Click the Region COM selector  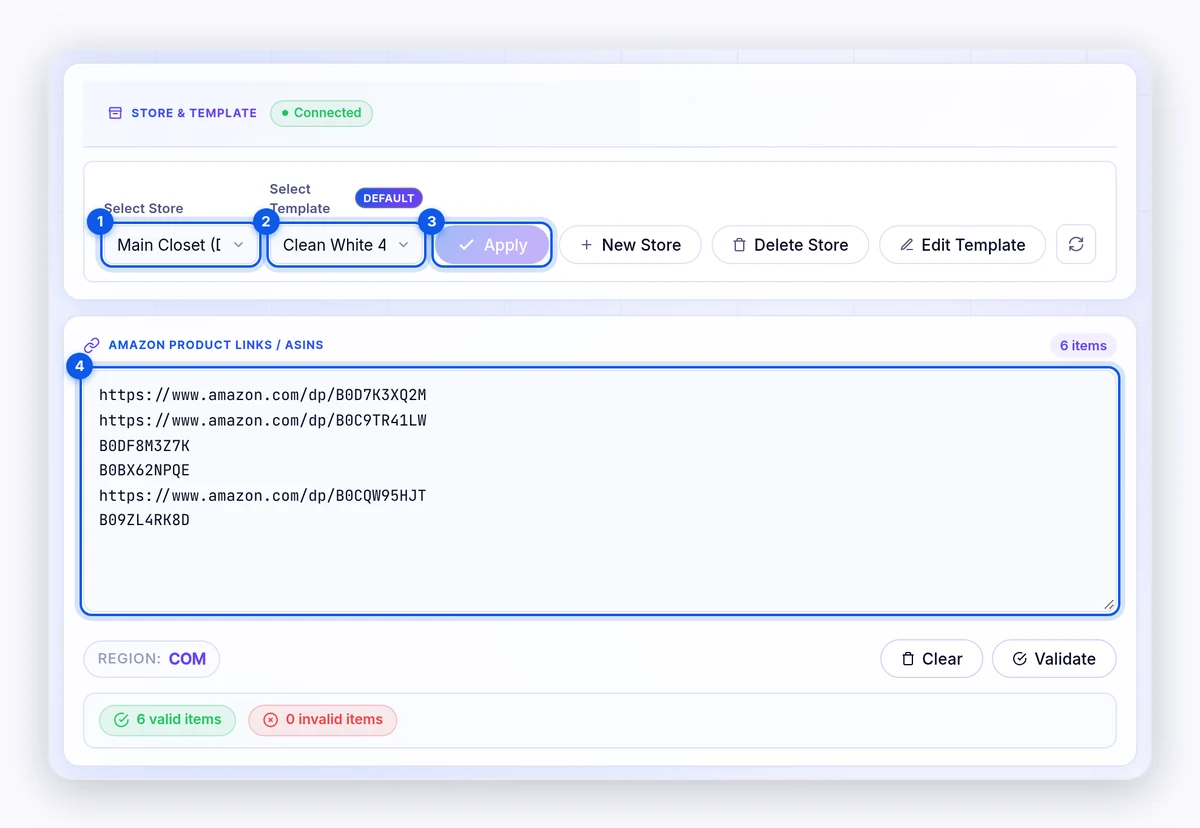[x=152, y=659]
